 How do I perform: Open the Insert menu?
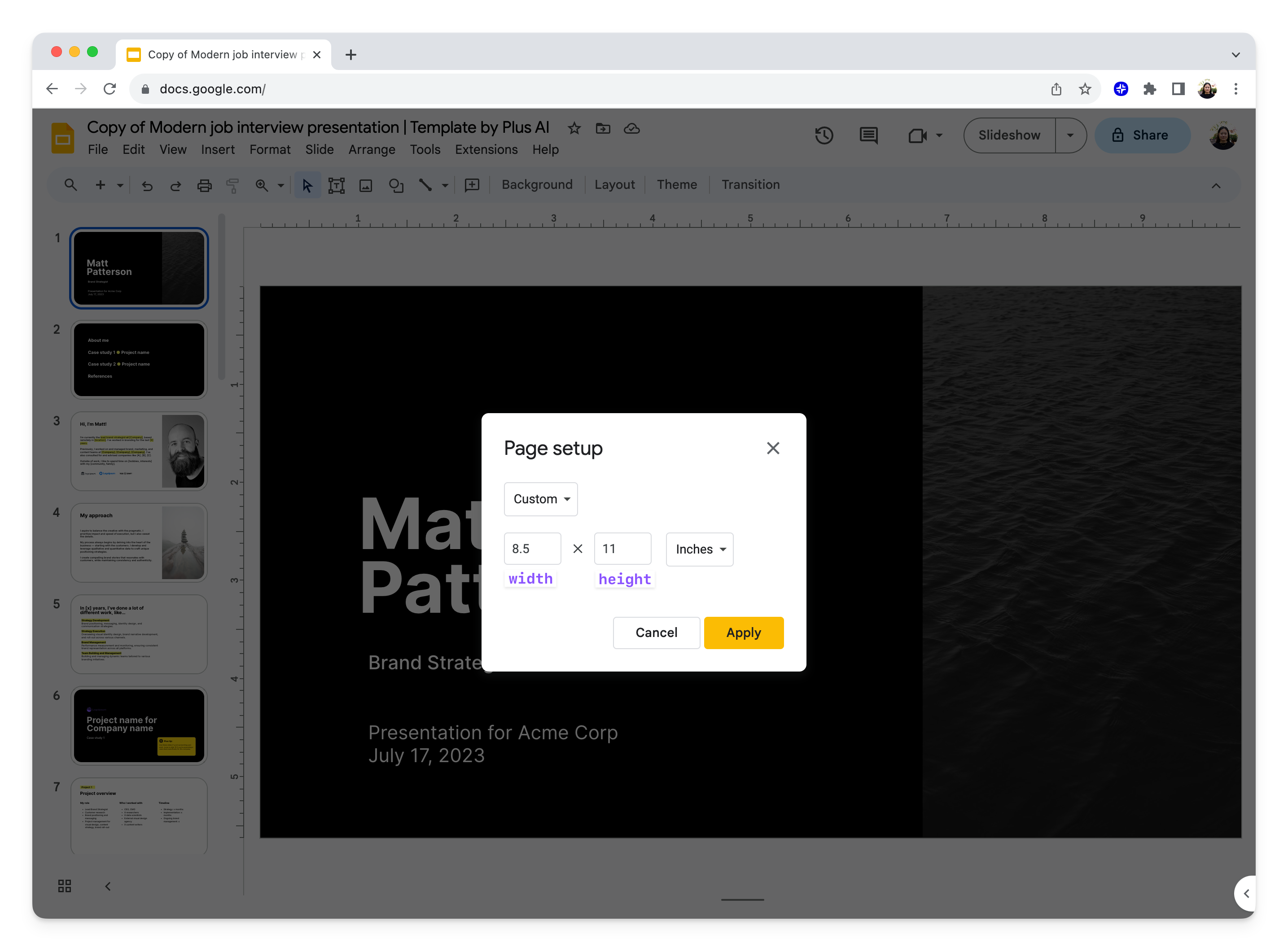pos(218,150)
